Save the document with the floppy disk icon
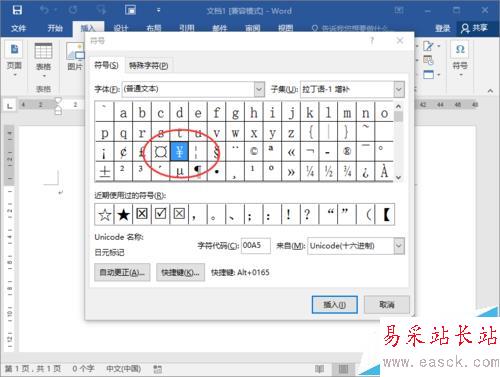The height and width of the screenshot is (377, 500). tap(17, 10)
